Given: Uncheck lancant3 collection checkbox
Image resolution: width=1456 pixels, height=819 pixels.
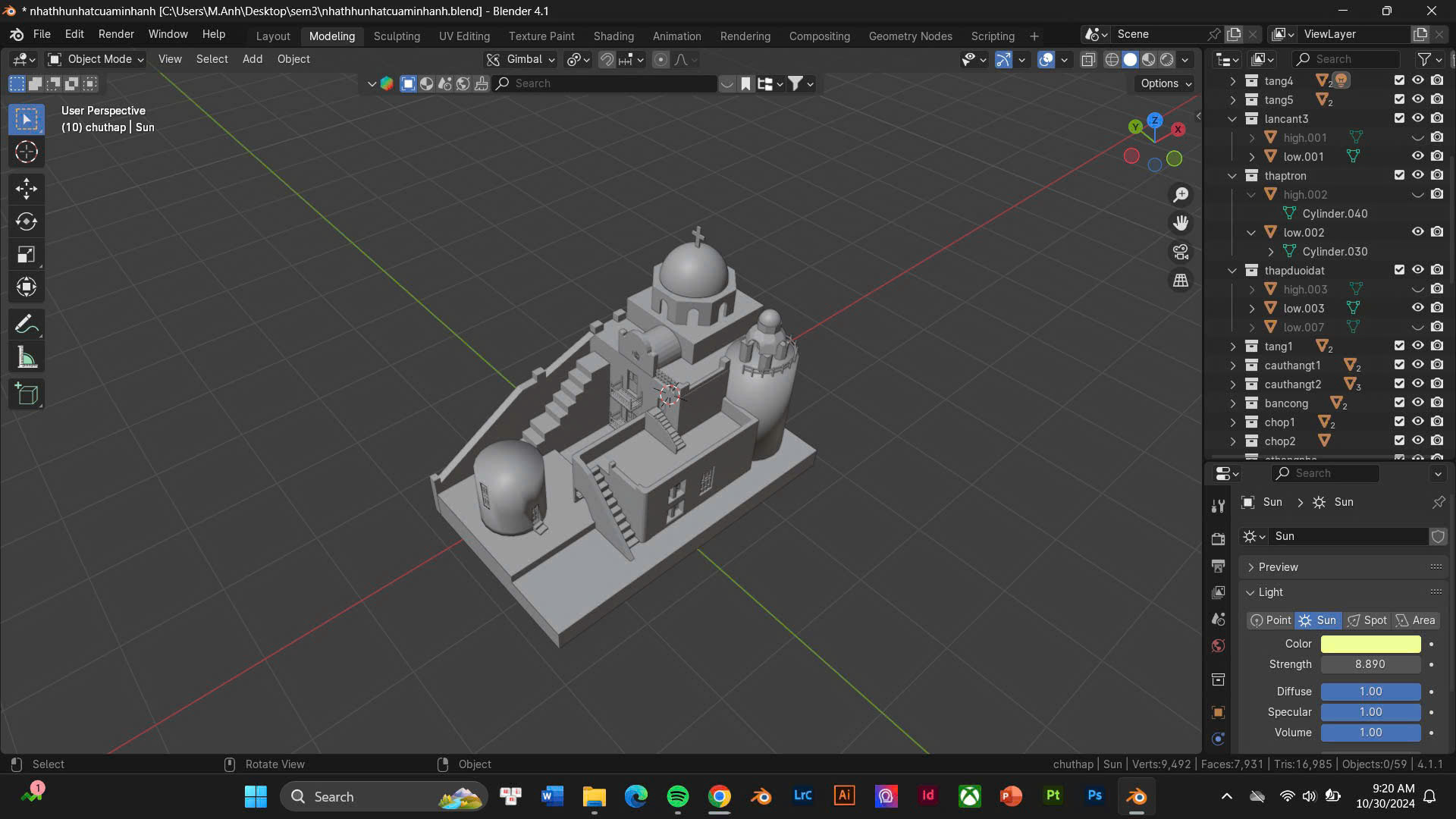Looking at the screenshot, I should point(1399,118).
